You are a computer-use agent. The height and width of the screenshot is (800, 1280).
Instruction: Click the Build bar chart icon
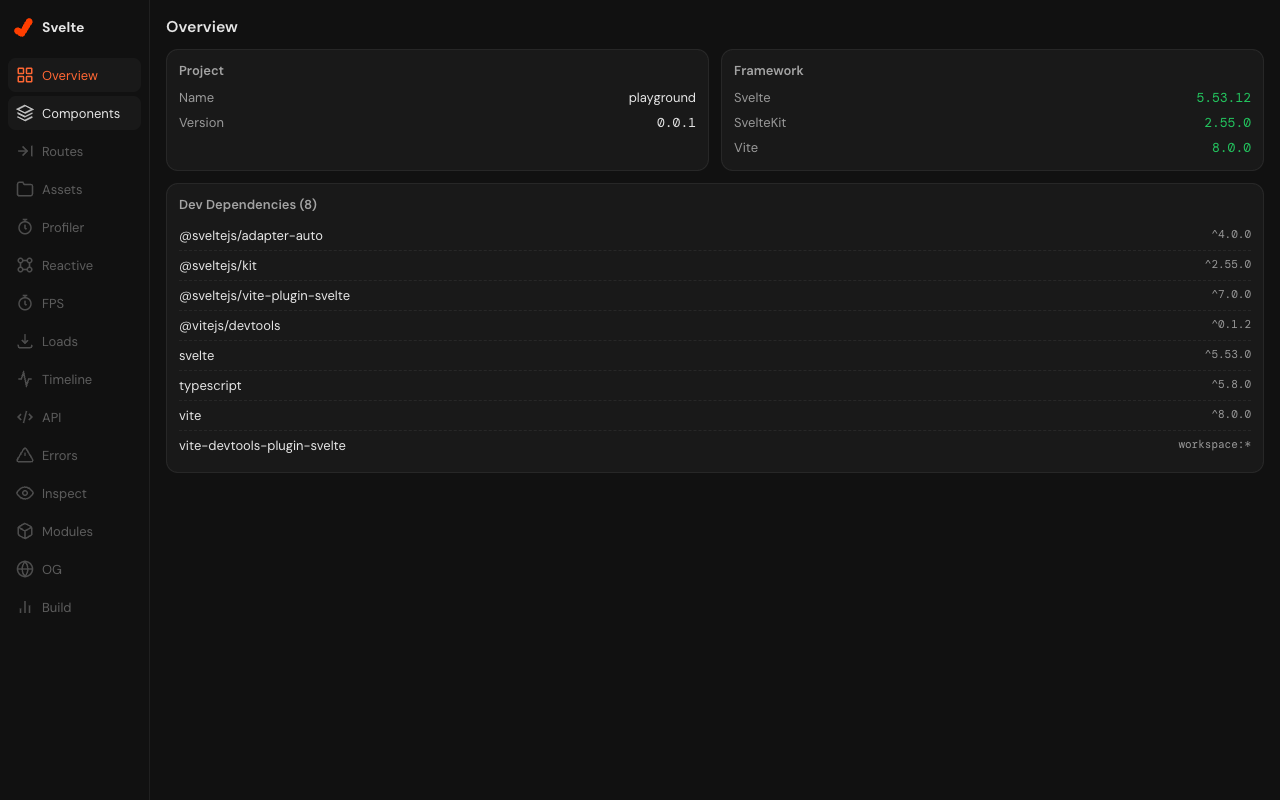point(25,607)
